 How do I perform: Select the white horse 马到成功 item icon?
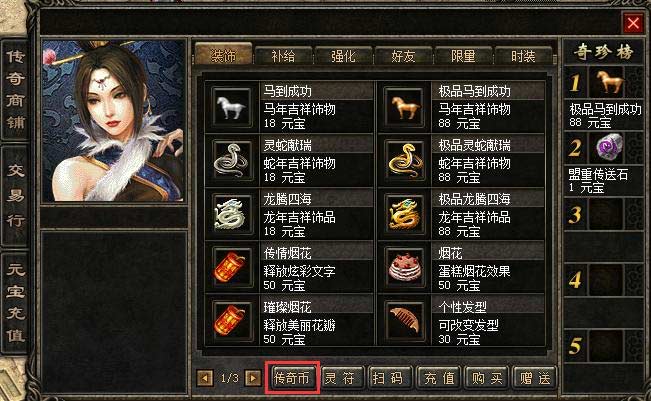[232, 107]
